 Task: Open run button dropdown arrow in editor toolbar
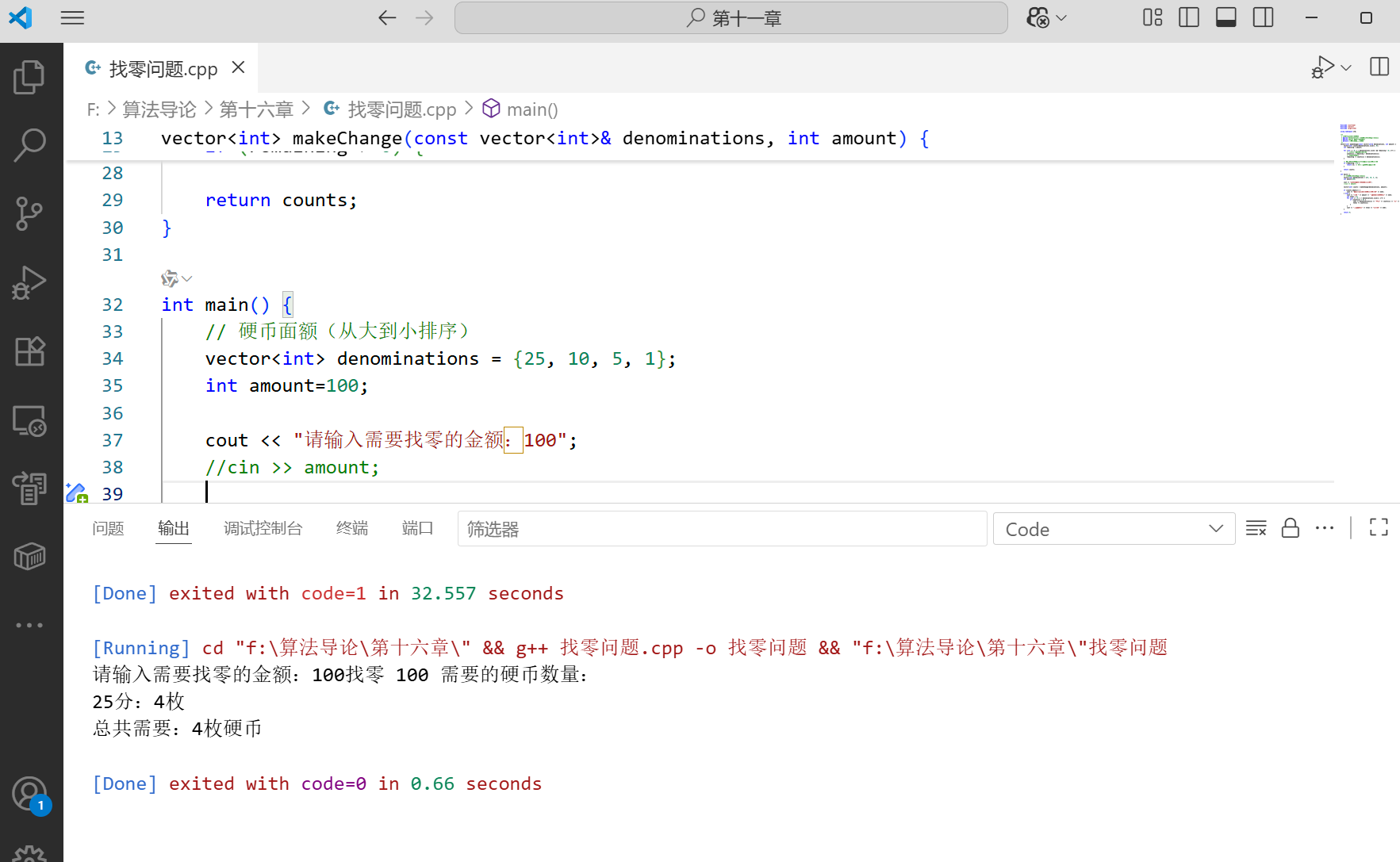point(1346,68)
